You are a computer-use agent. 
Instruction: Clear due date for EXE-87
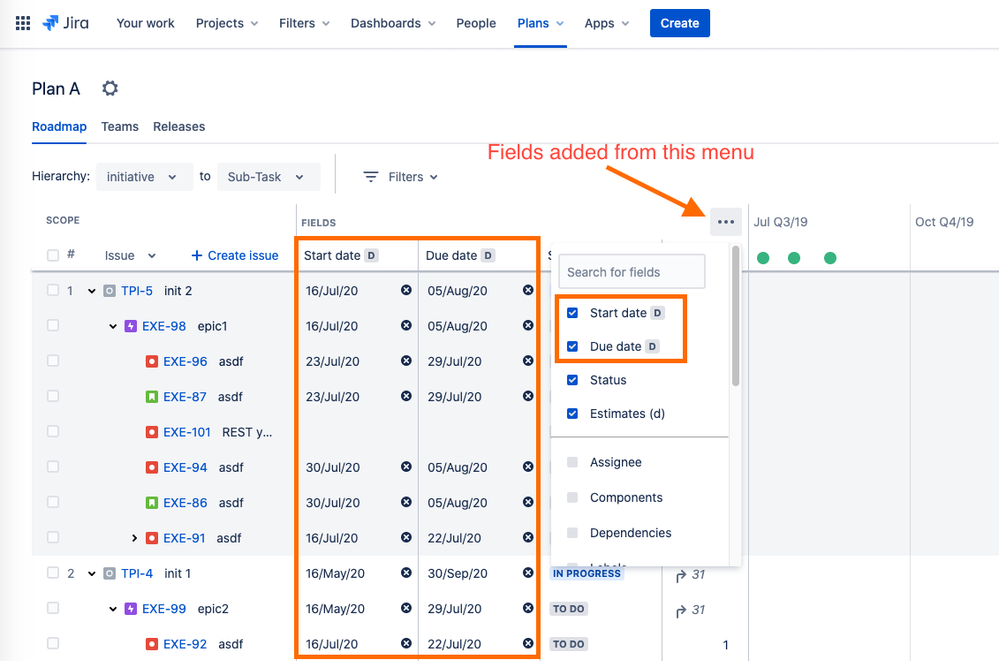528,396
